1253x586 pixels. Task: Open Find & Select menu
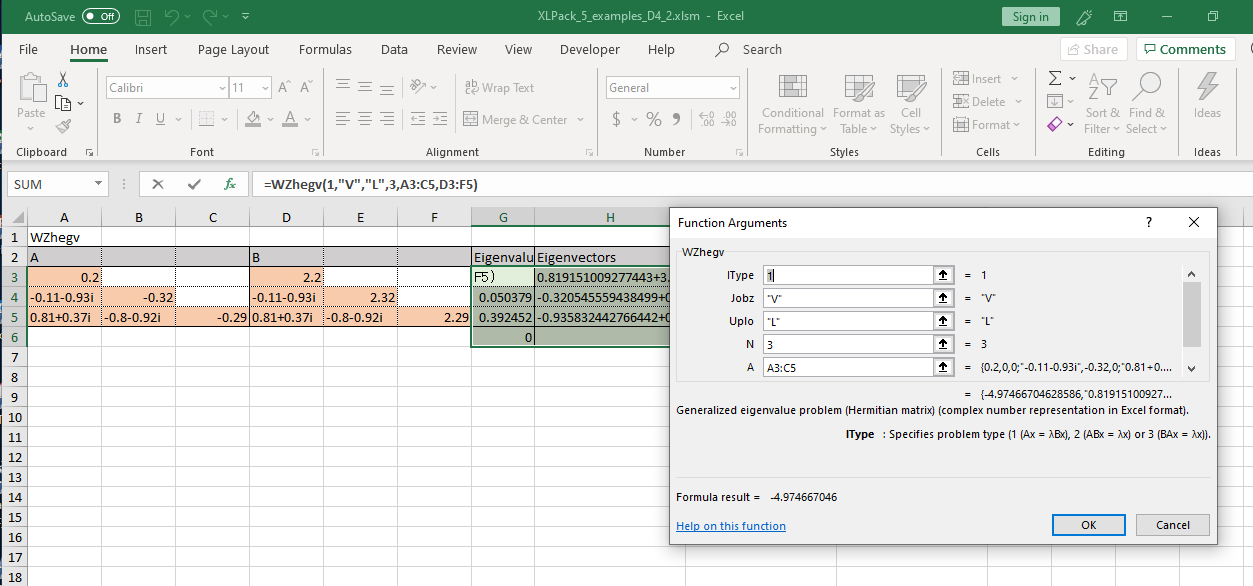pos(1146,105)
